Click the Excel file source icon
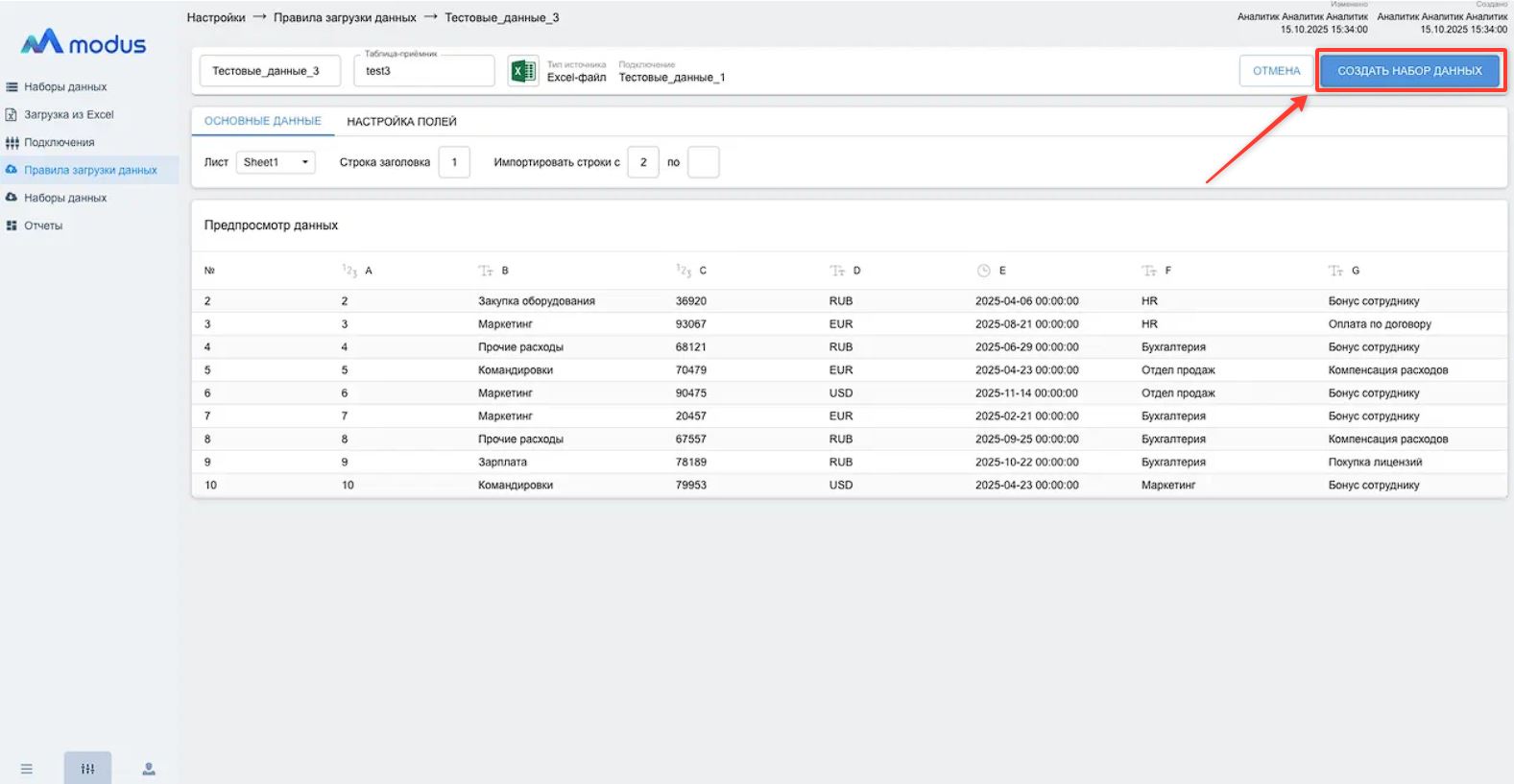The image size is (1514, 784). (x=523, y=71)
